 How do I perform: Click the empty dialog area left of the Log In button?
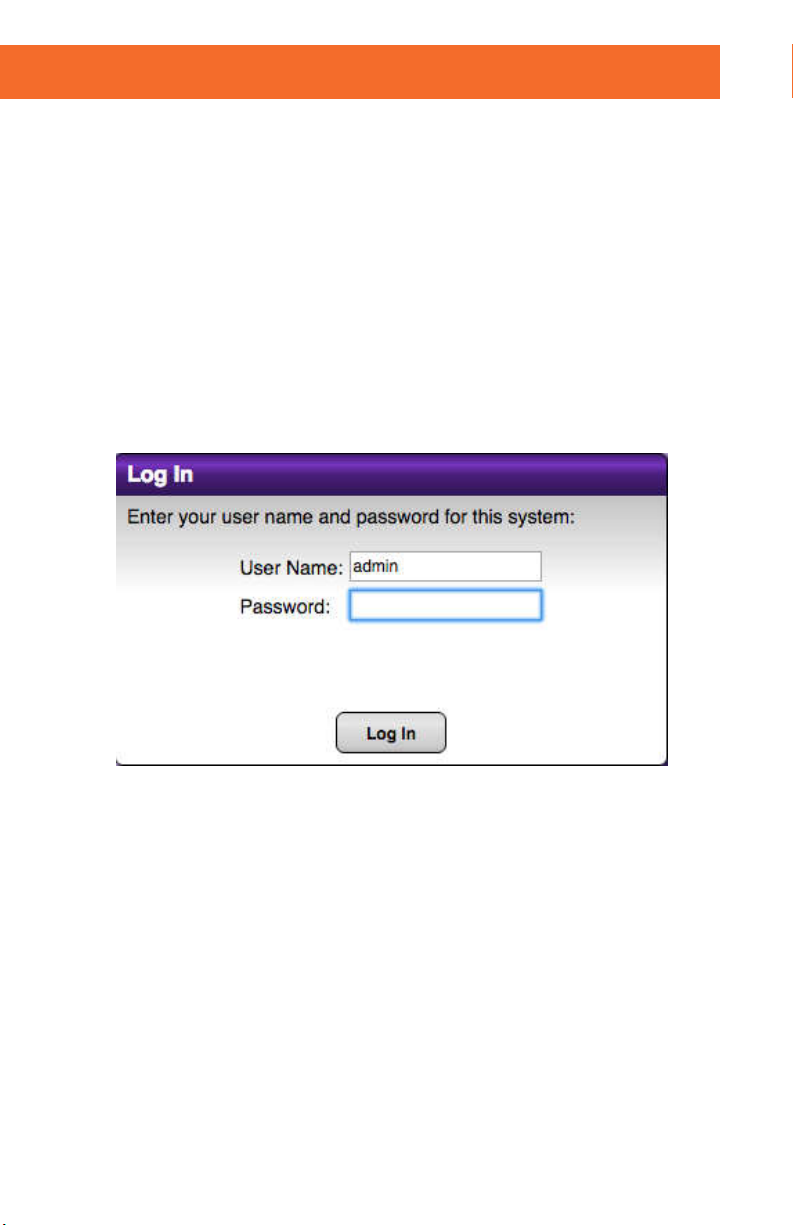tap(225, 733)
